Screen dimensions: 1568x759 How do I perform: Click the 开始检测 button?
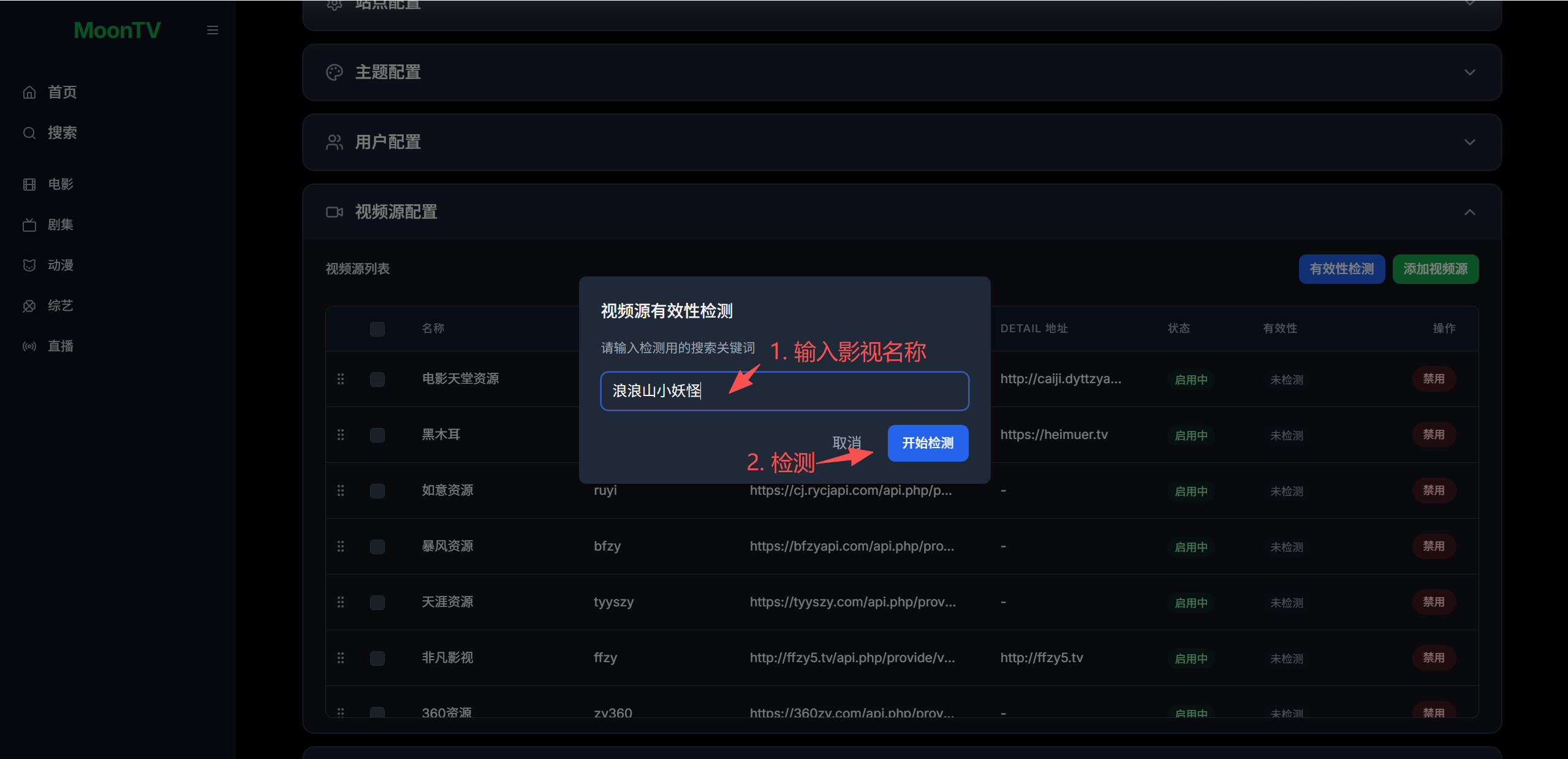928,443
